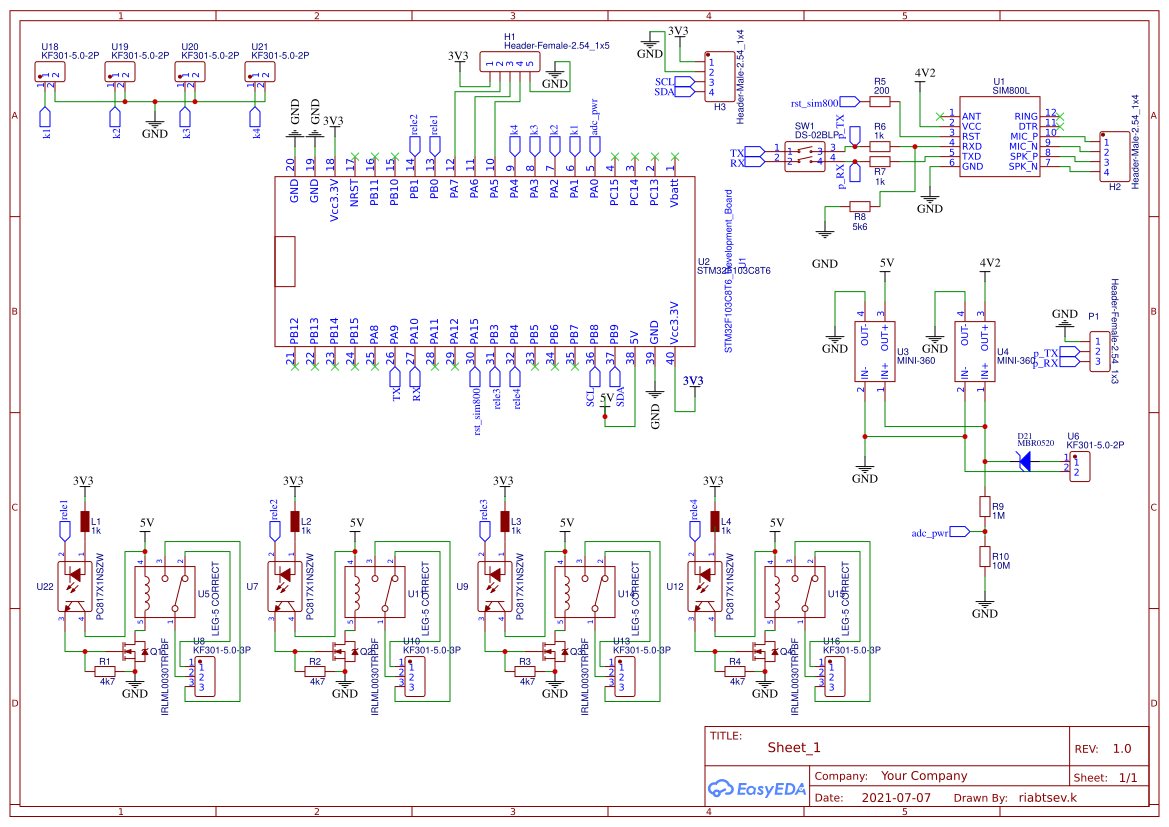The width and height of the screenshot is (1169, 827).
Task: Click the GND ground symbol near U1
Action: point(930,198)
